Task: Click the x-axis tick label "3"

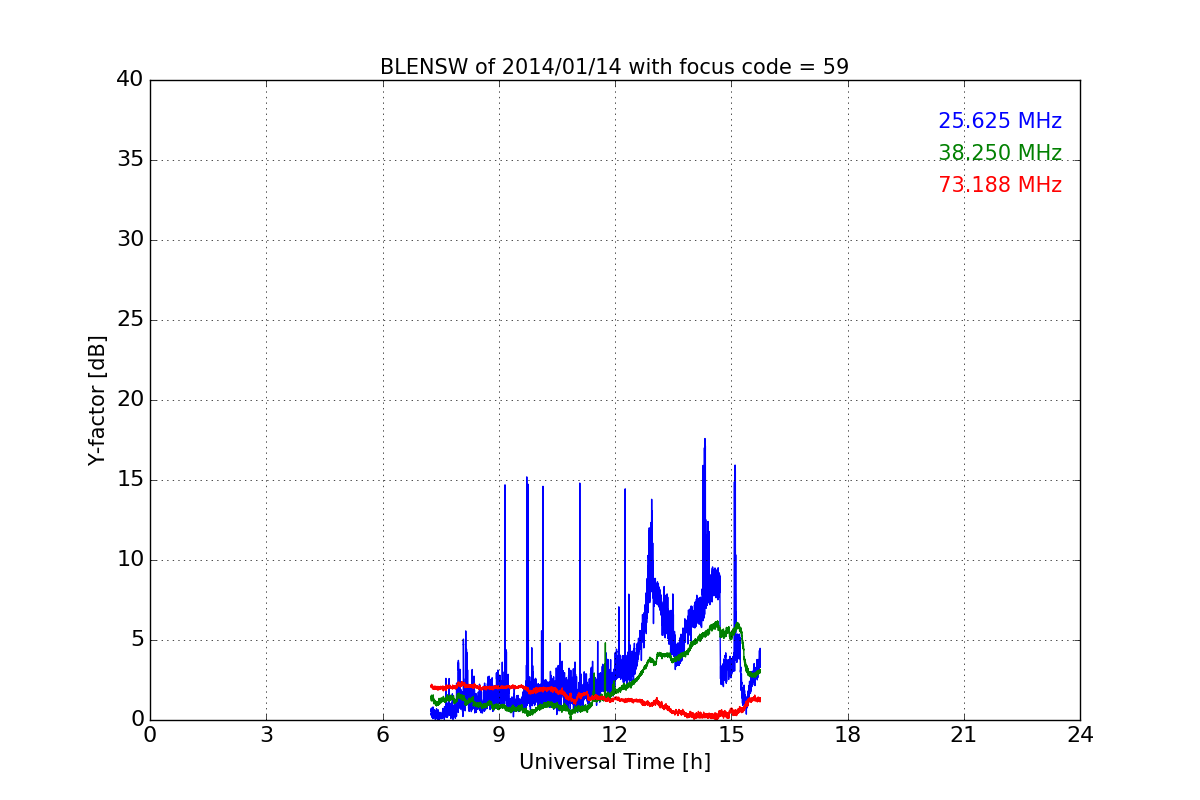Action: click(x=266, y=734)
